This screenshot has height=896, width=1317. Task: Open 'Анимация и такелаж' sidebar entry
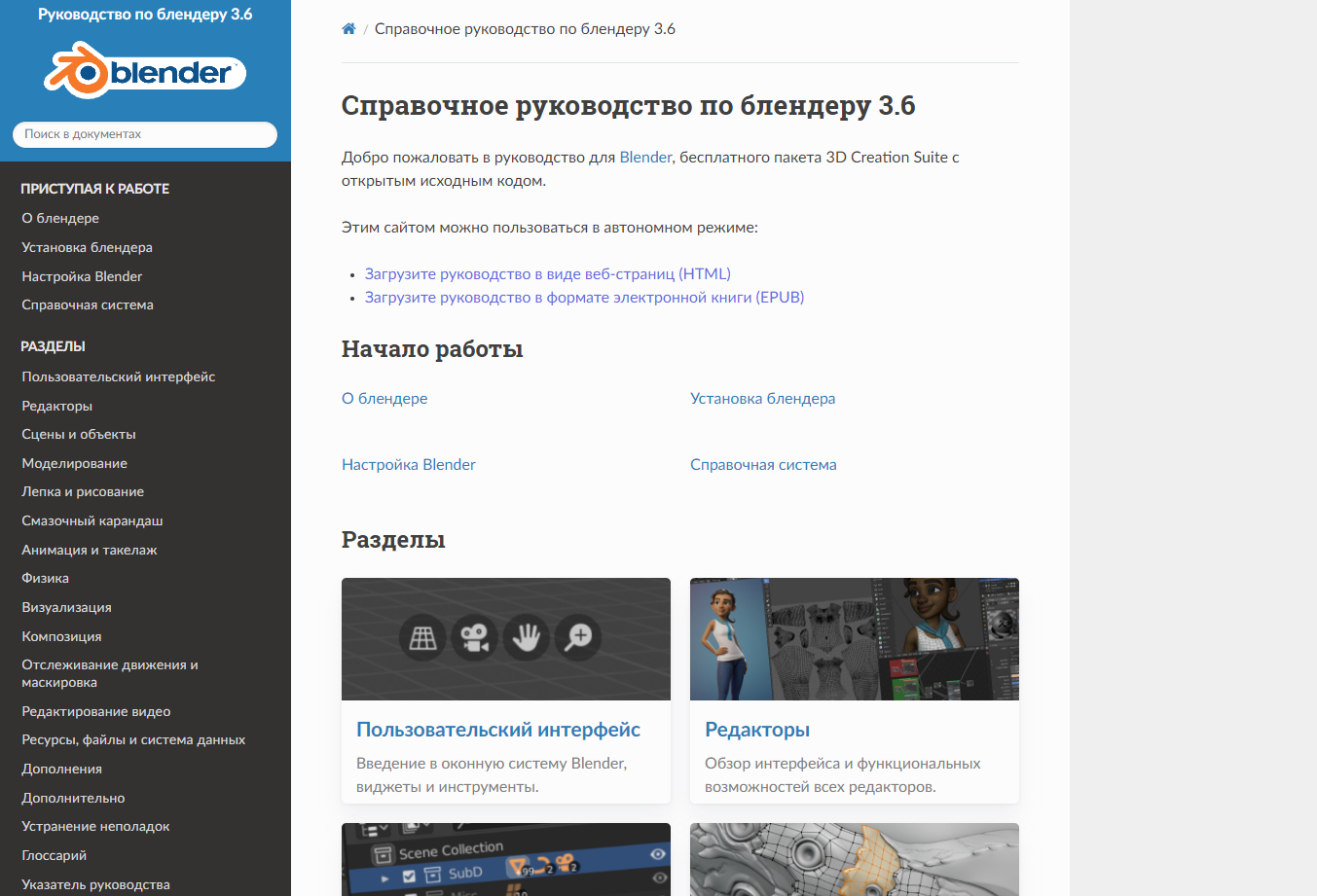click(x=90, y=550)
